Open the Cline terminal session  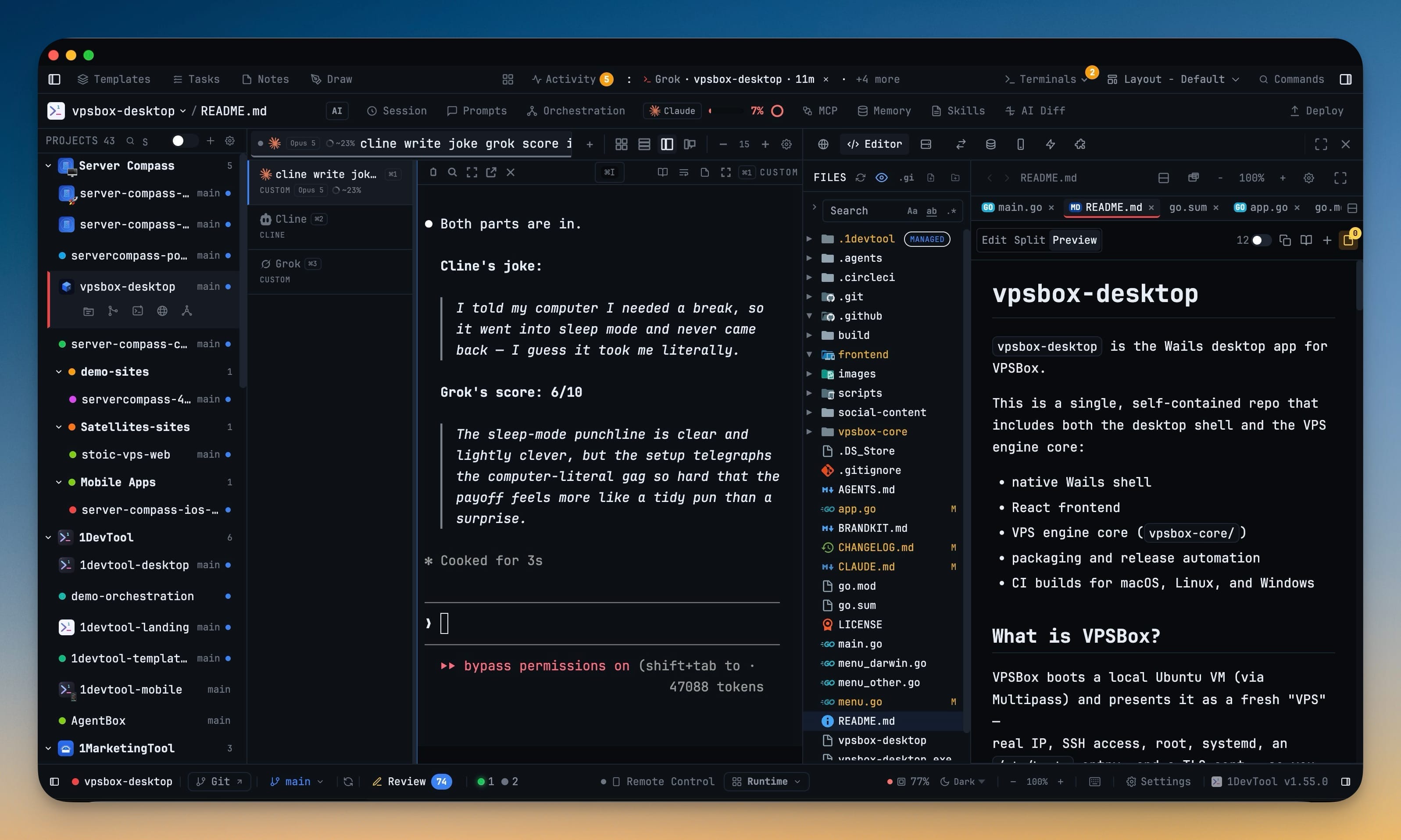[330, 226]
